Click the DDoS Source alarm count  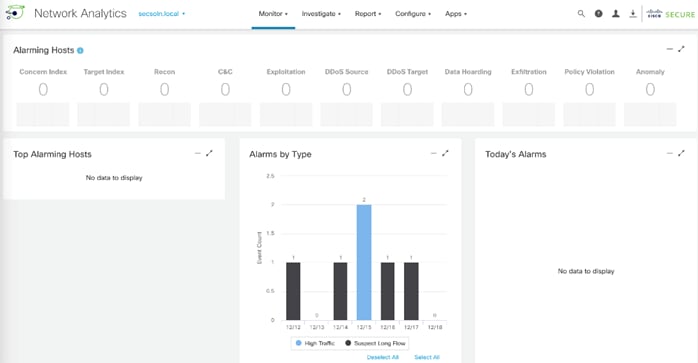click(x=346, y=90)
